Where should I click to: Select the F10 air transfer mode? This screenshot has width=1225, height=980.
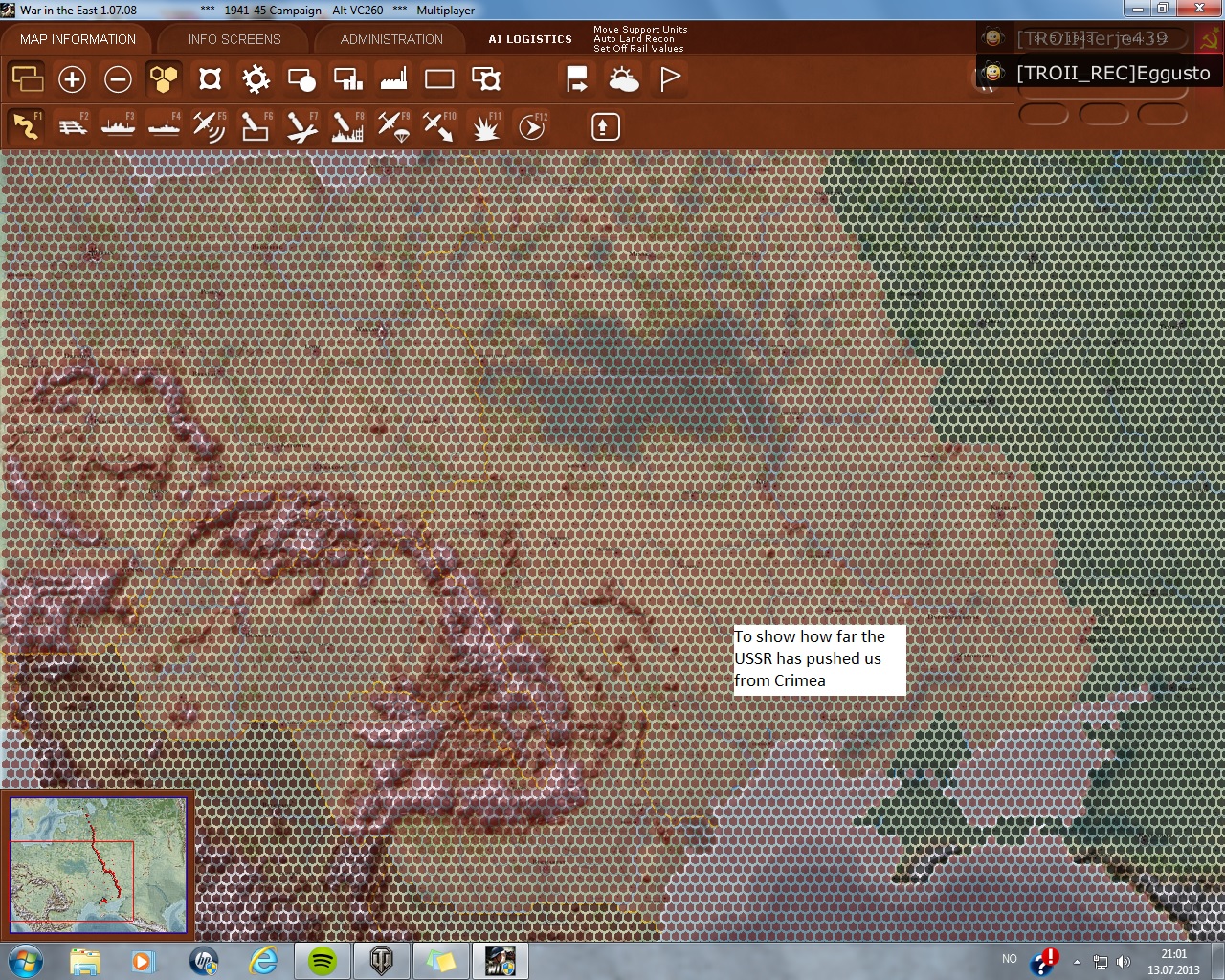pos(439,126)
